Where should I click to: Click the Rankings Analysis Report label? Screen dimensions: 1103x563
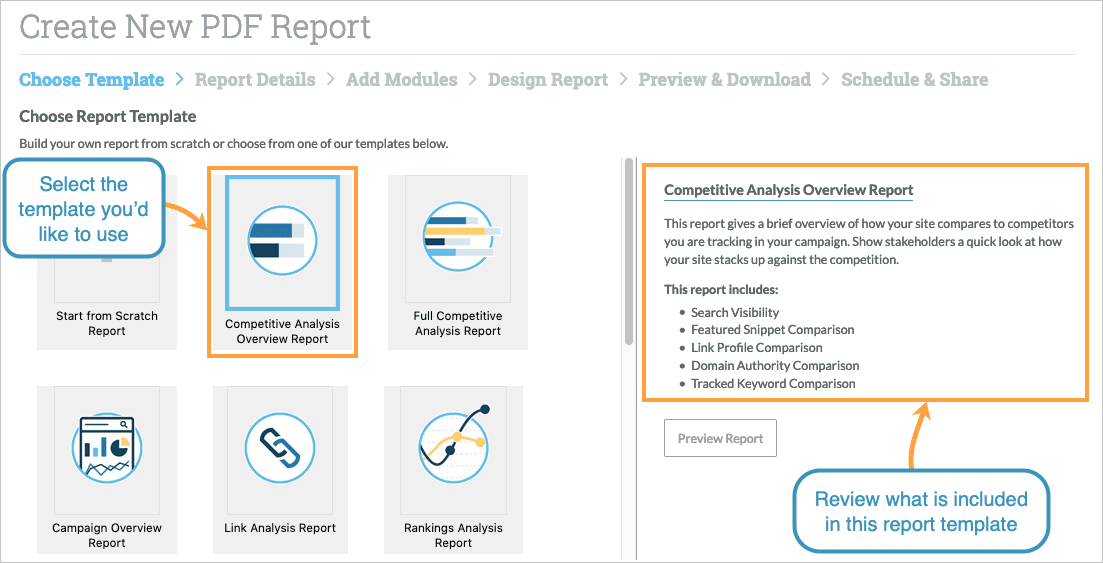[x=454, y=535]
